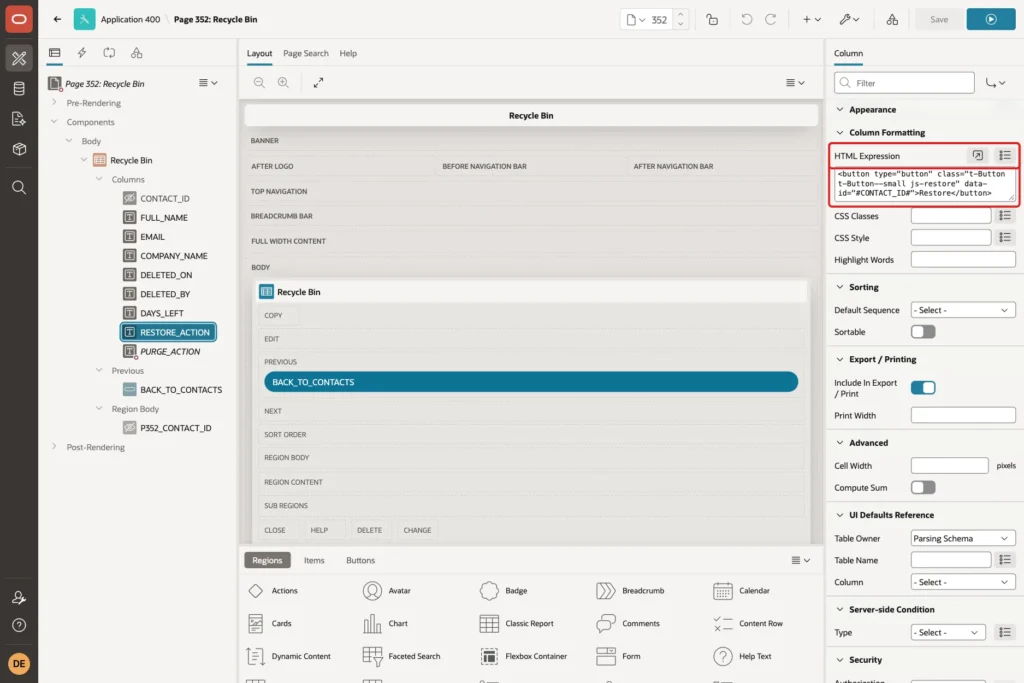Undo the last change
The width and height of the screenshot is (1024, 683).
(x=746, y=20)
